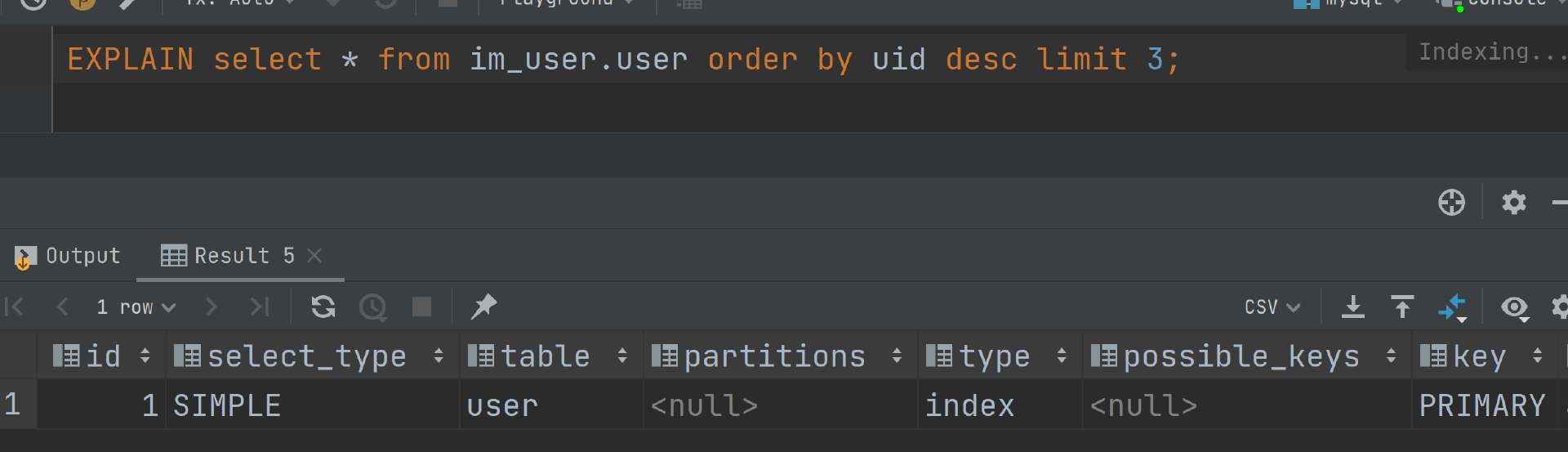
Task: Jump to the last page button
Action: [260, 307]
